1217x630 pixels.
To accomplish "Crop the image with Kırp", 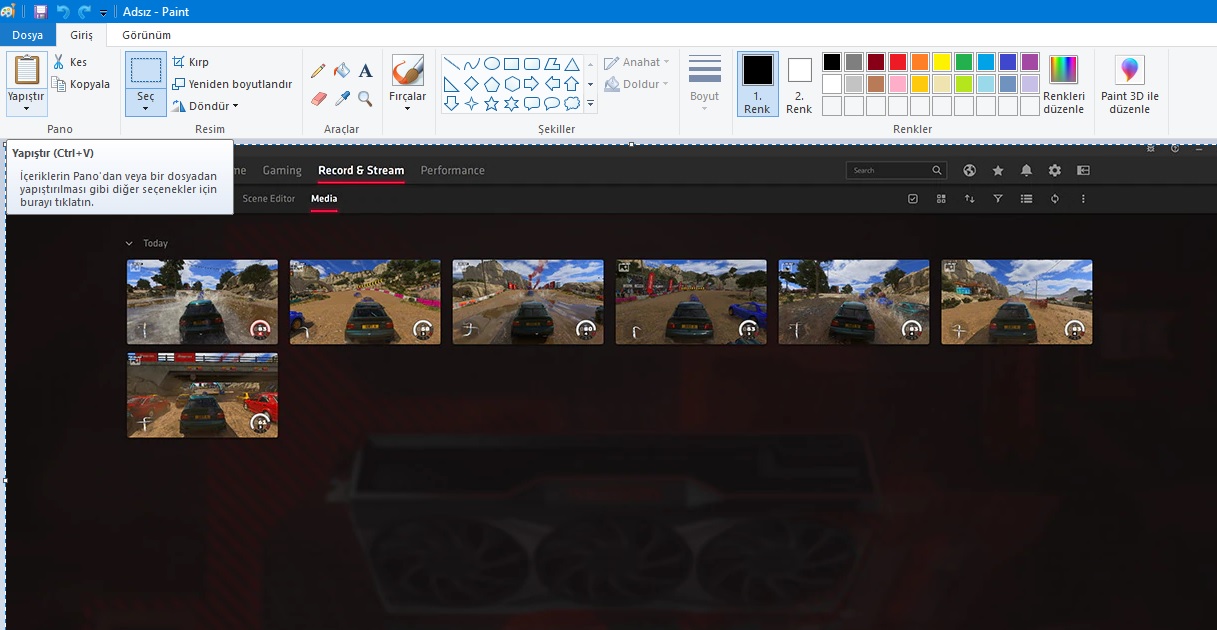I will tap(191, 62).
